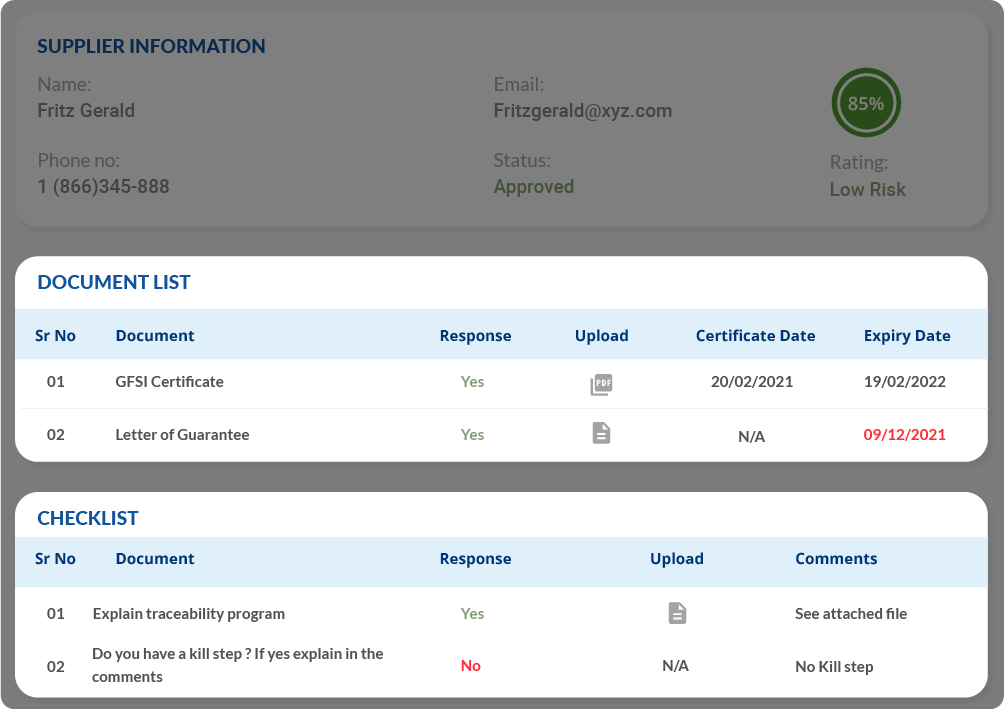The width and height of the screenshot is (1004, 709).
Task: Click the Yes response for GFSI Certificate
Action: tap(472, 382)
